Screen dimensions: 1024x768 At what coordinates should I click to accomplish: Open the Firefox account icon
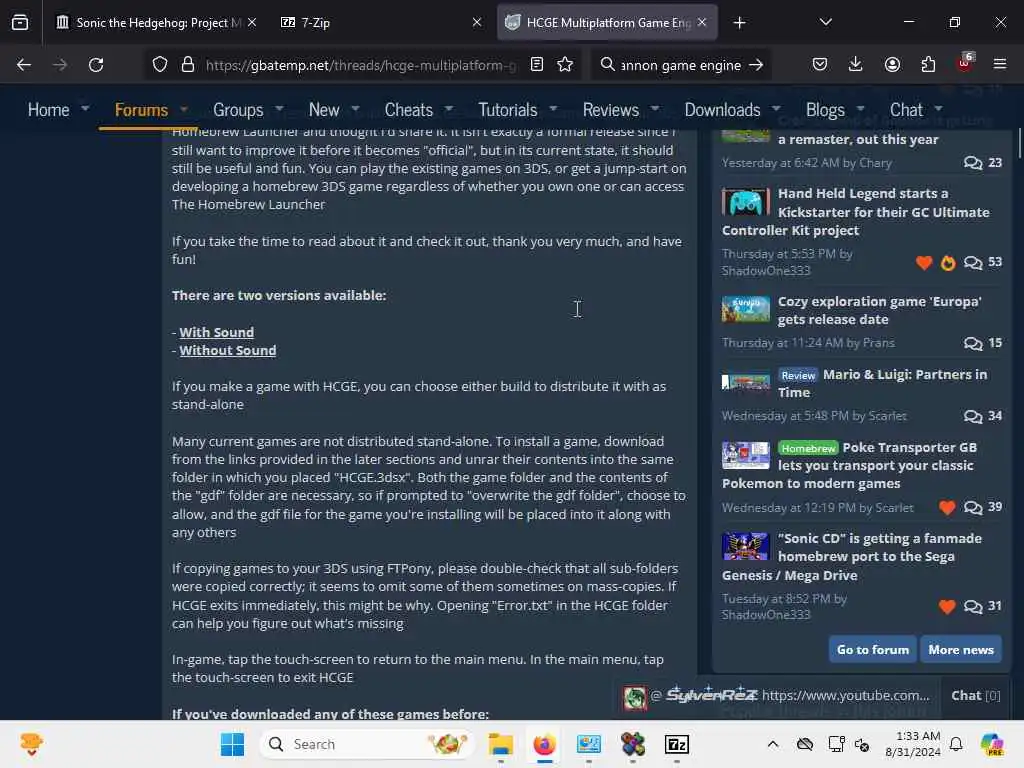tap(892, 64)
